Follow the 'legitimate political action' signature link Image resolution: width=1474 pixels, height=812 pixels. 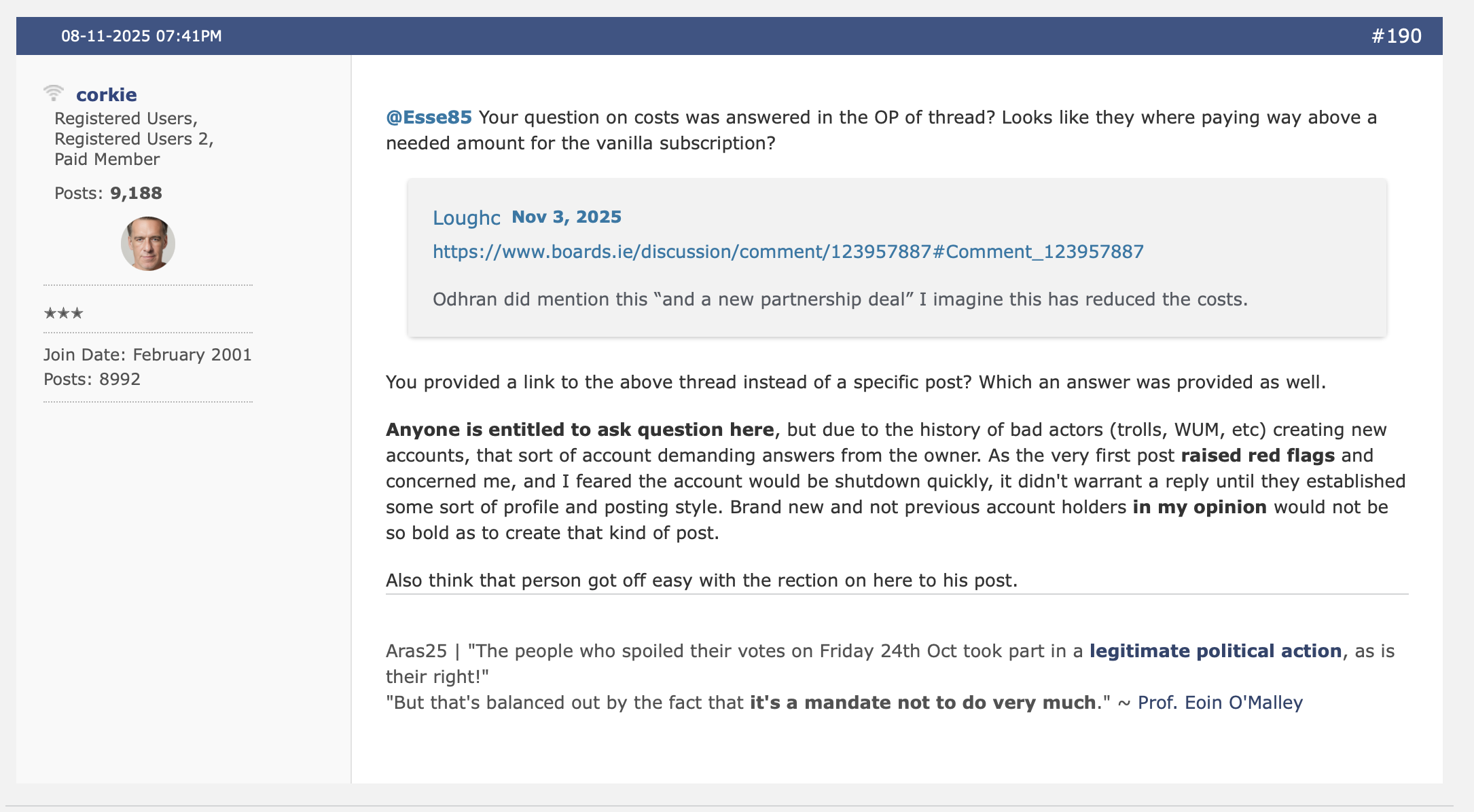tap(1215, 651)
